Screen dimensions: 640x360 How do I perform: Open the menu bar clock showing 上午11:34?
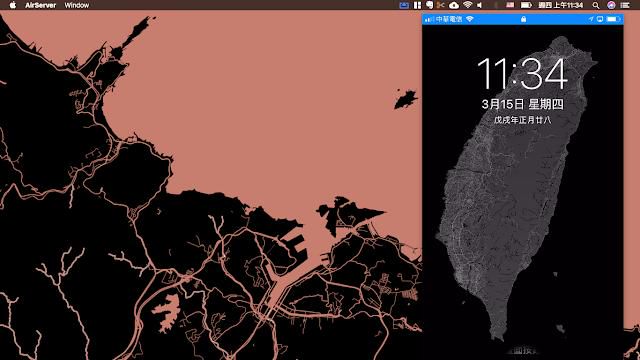pos(561,5)
